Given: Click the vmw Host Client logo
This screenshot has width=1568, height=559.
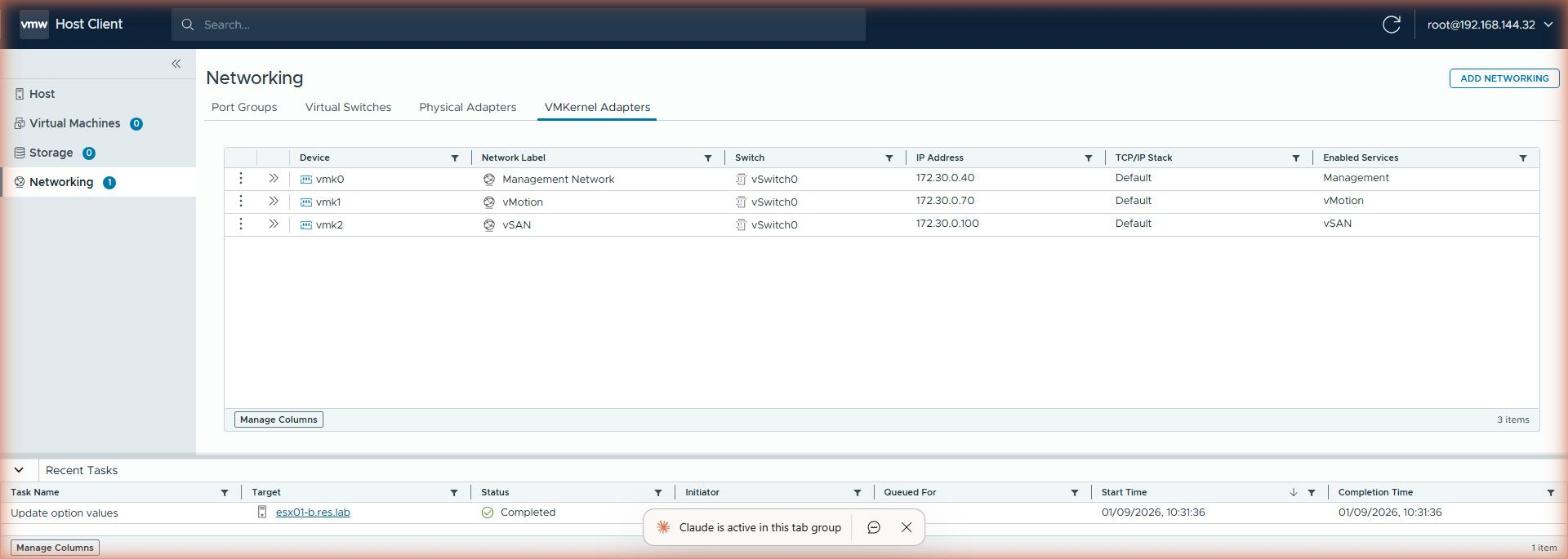Looking at the screenshot, I should coord(71,24).
